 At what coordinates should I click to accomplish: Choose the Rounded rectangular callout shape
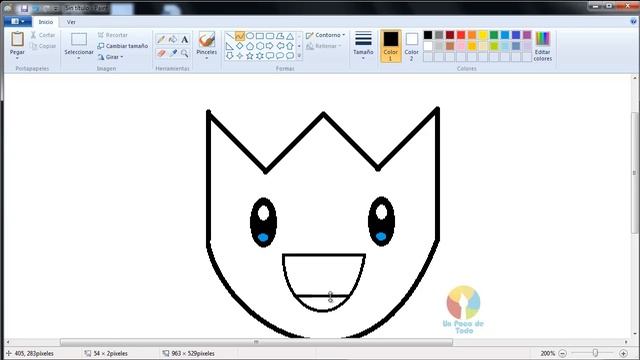[270, 56]
